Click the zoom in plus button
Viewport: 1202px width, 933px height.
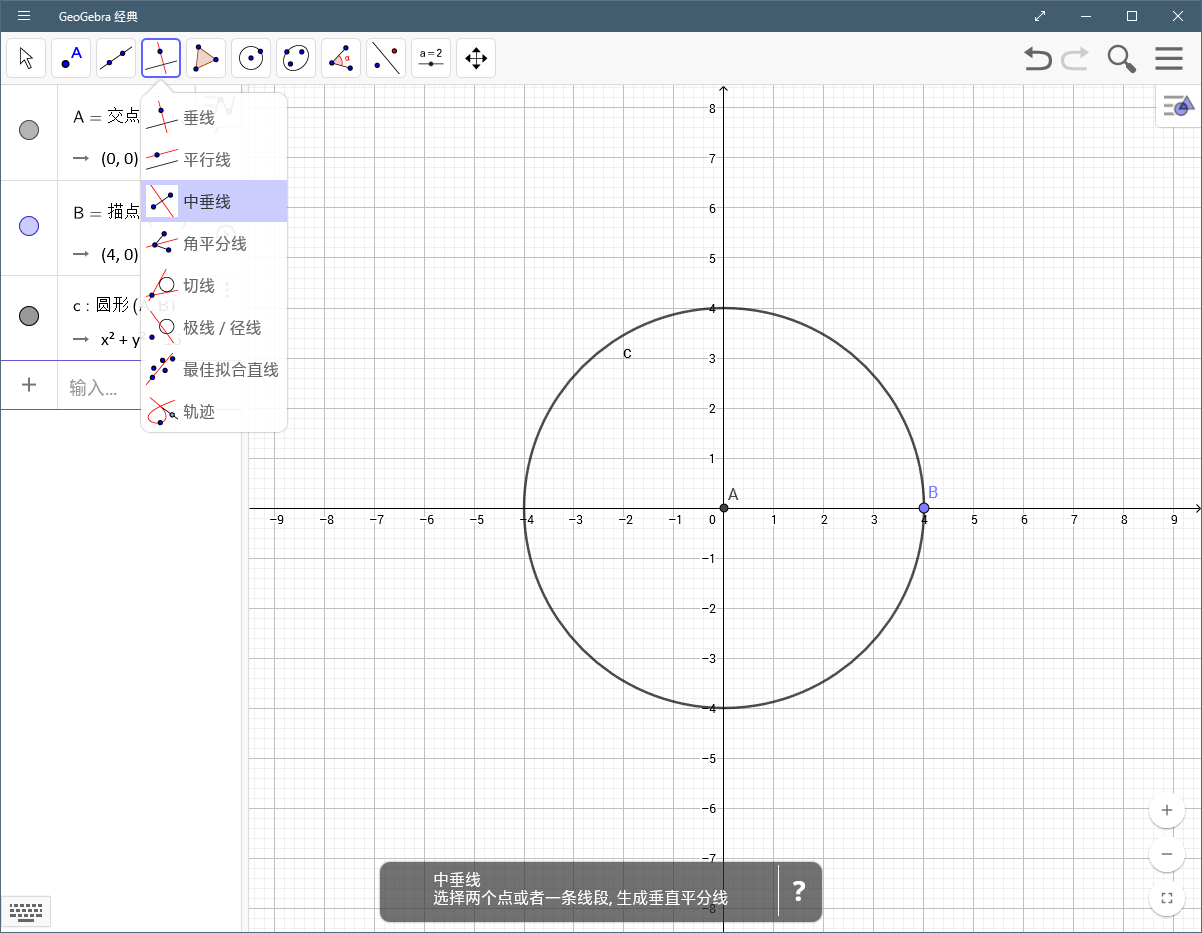(x=1167, y=810)
